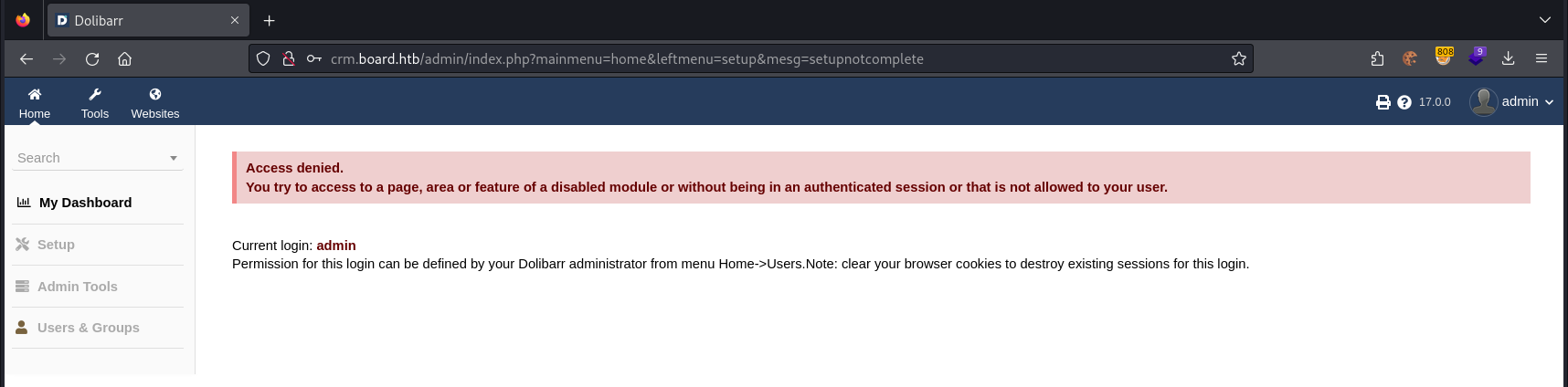Open a new browser tab
This screenshot has width=1568, height=387.
pyautogui.click(x=270, y=20)
